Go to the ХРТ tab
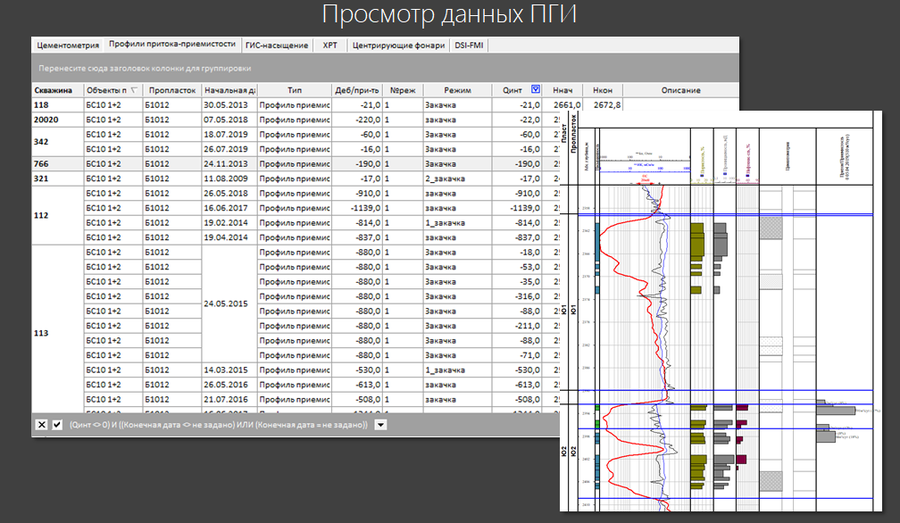Screen dimensions: 900x523 coord(330,45)
